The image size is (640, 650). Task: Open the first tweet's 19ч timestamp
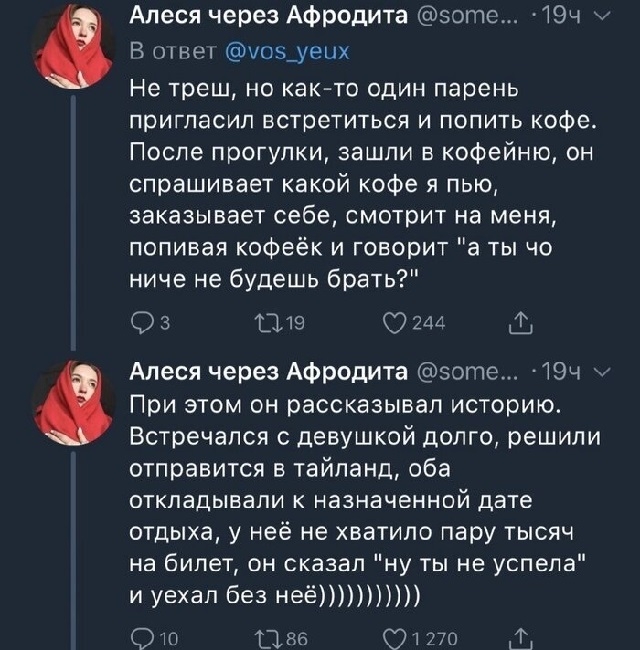[560, 17]
